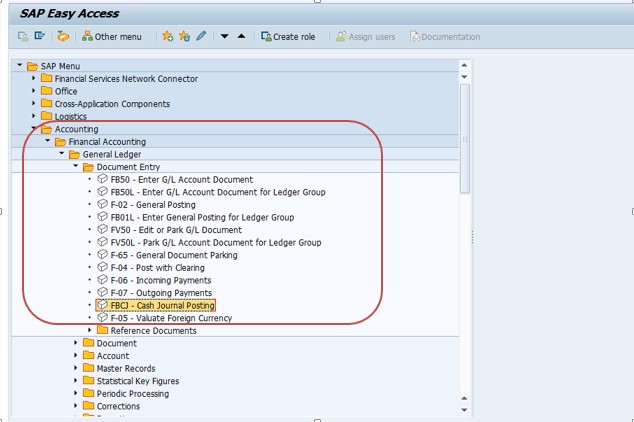Open FV50 Edit or Park G/L Document
634x422 pixels.
[176, 230]
